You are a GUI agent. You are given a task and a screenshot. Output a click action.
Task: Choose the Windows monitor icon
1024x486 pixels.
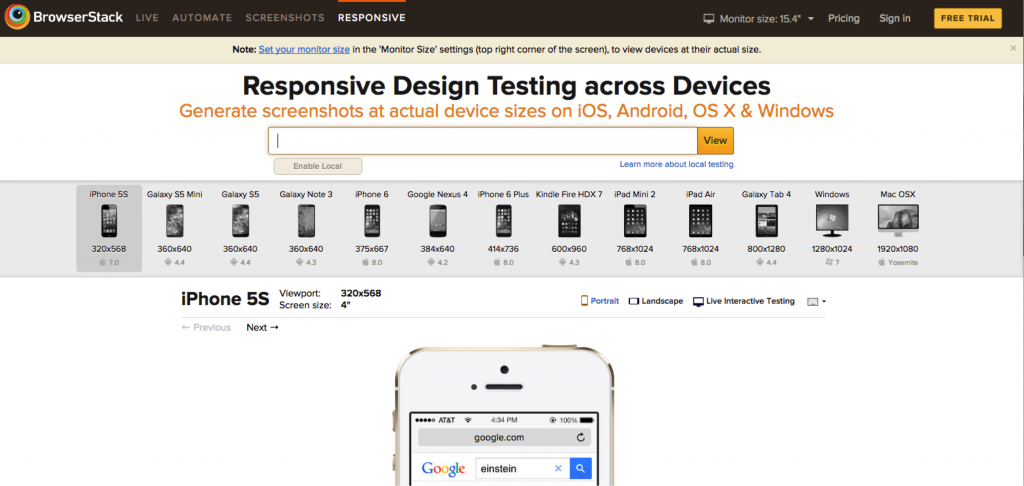[832, 220]
